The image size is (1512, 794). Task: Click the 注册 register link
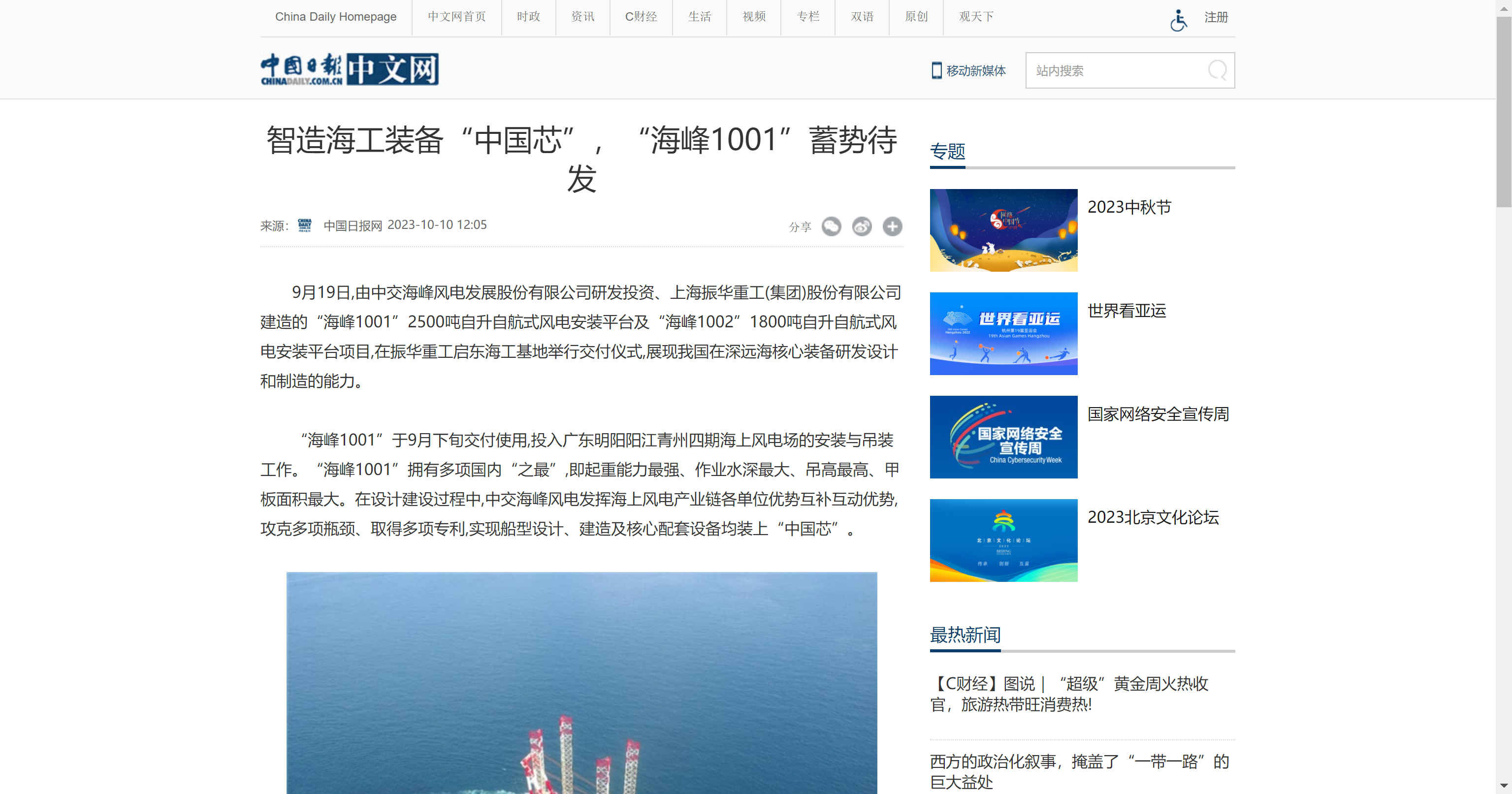[1216, 18]
